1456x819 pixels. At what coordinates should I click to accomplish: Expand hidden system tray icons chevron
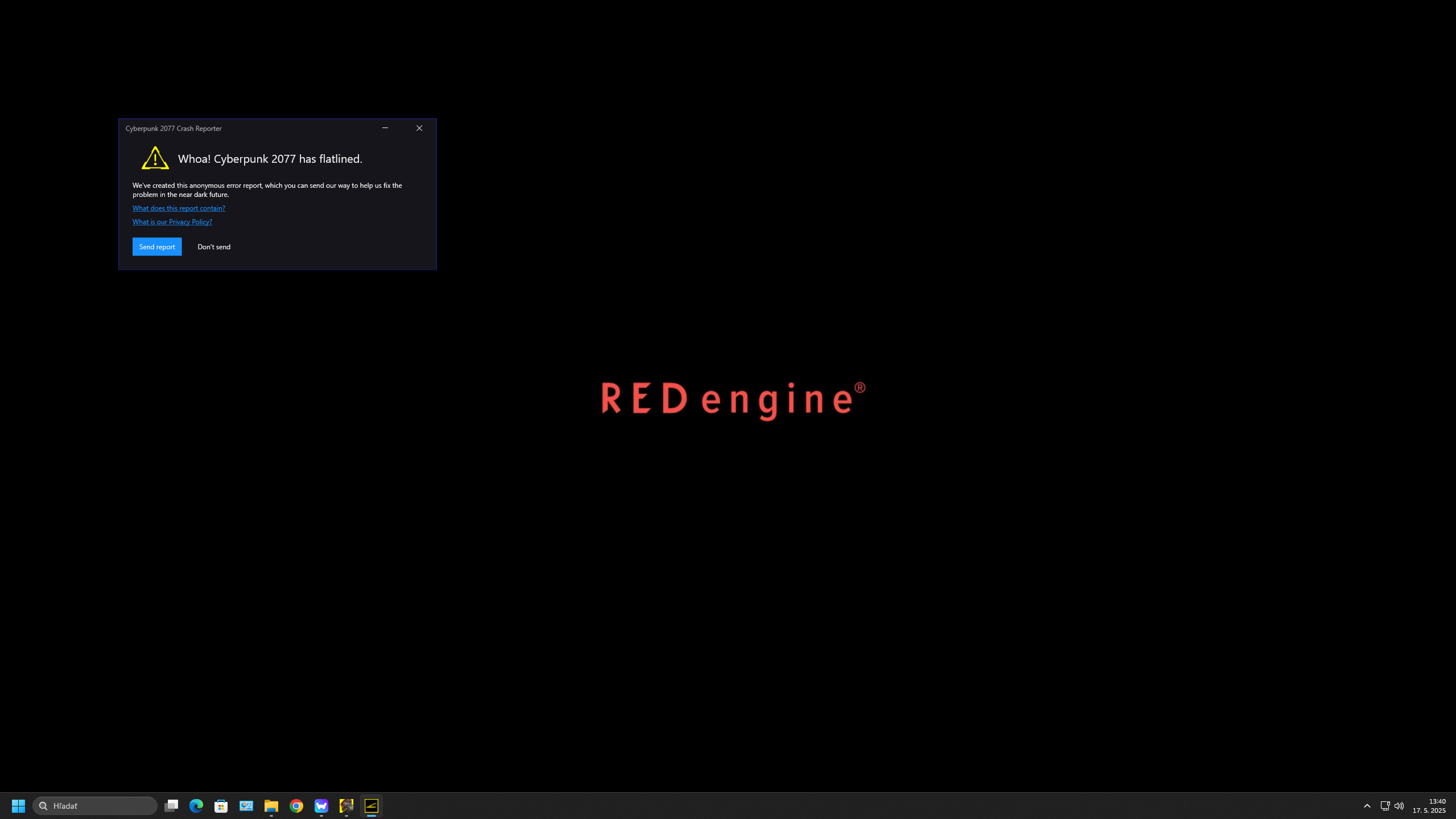pos(1367,806)
